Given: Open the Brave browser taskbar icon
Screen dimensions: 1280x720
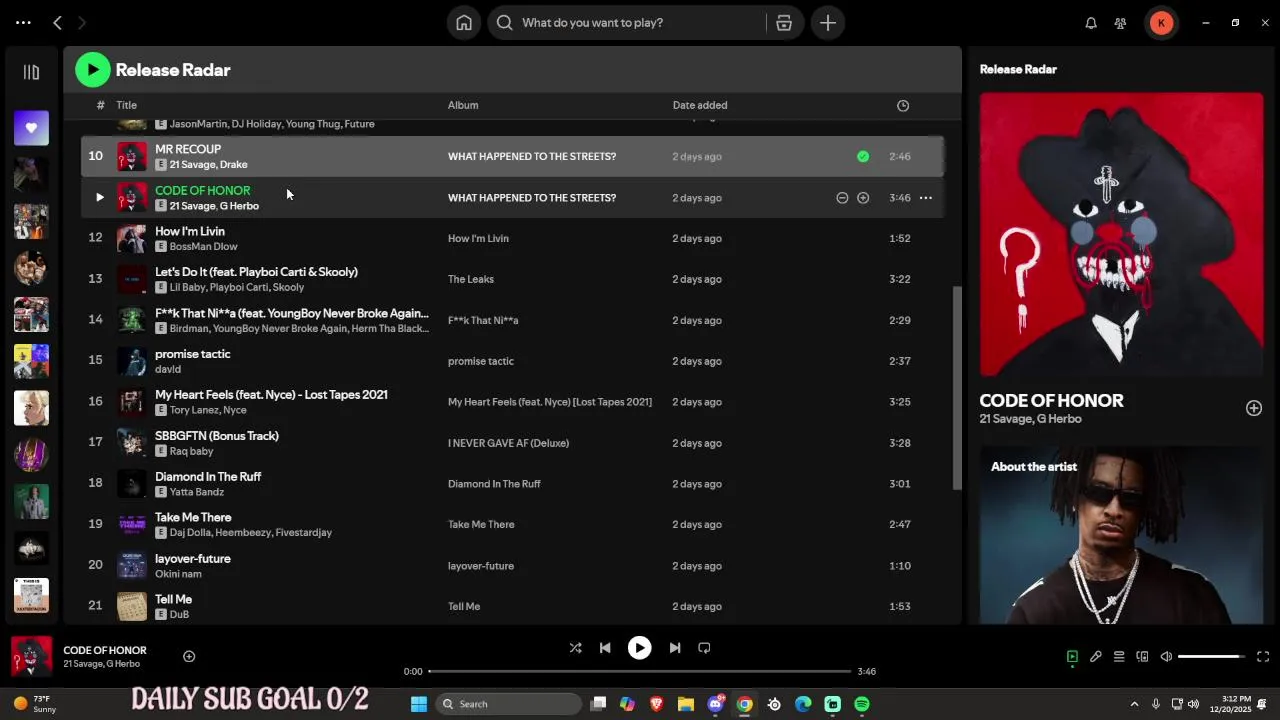Looking at the screenshot, I should [x=656, y=704].
